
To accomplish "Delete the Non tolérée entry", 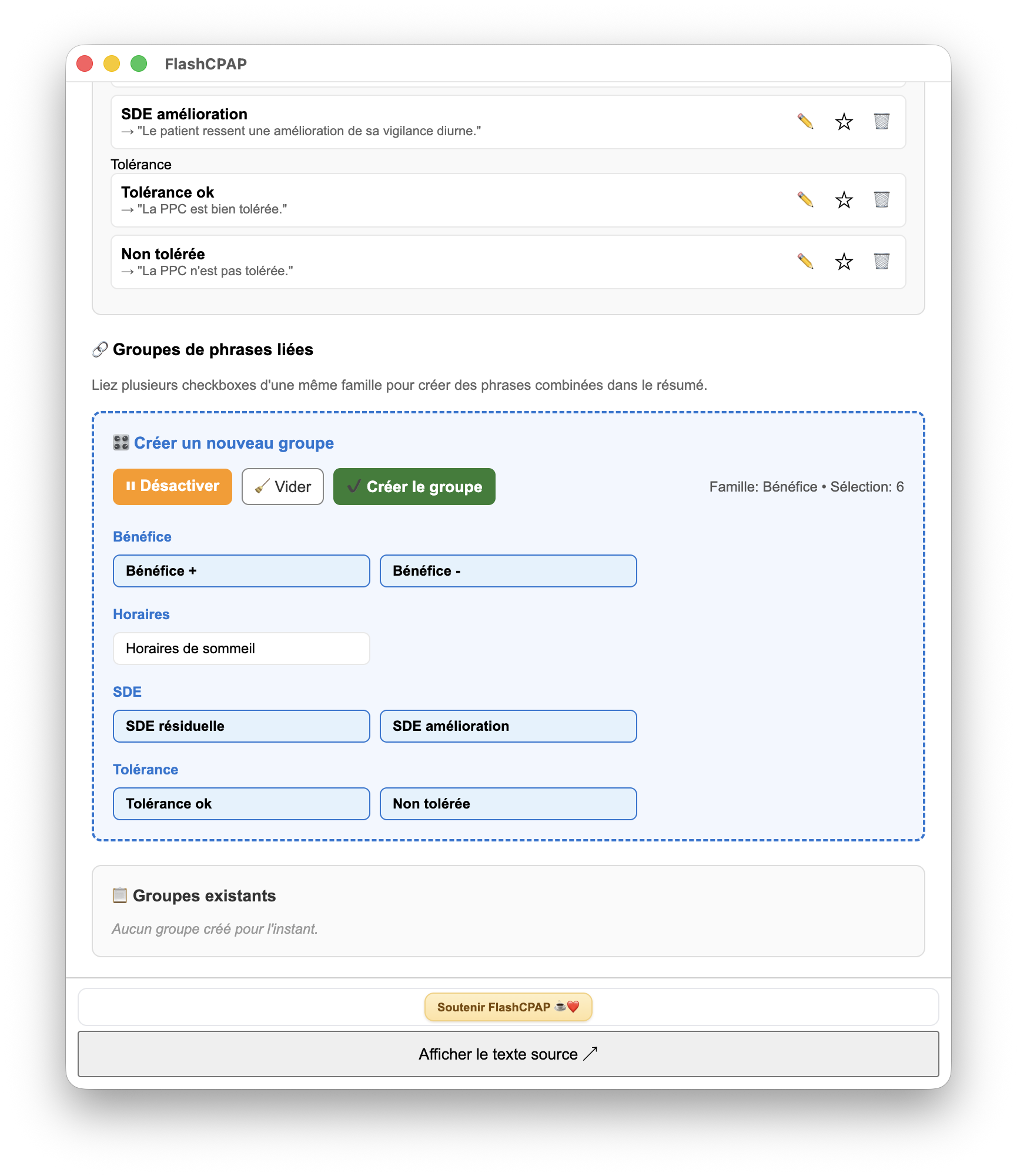I will [x=881, y=262].
